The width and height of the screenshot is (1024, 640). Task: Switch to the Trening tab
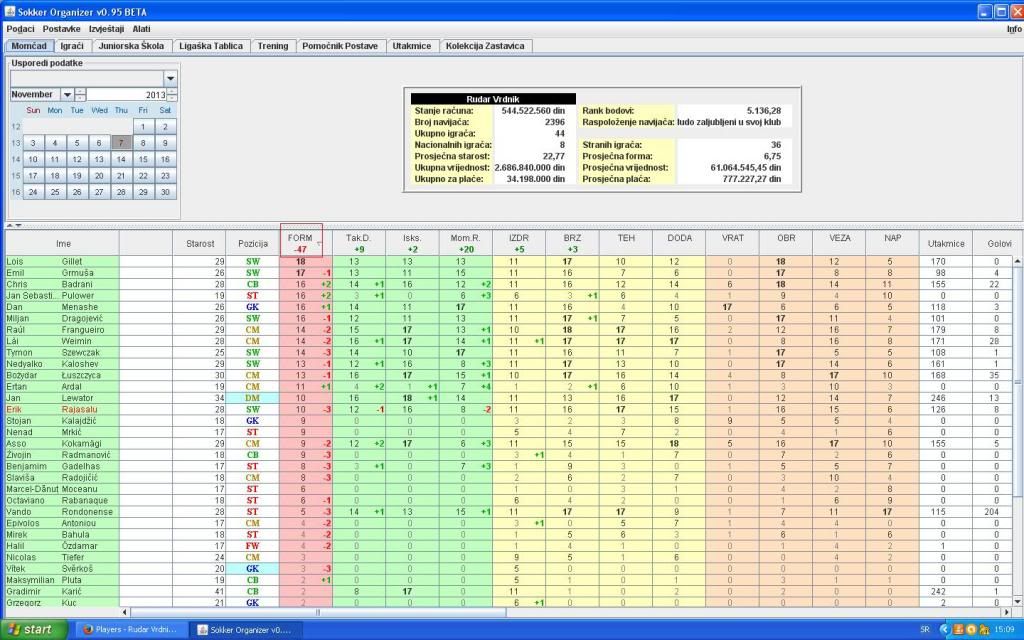coord(272,46)
